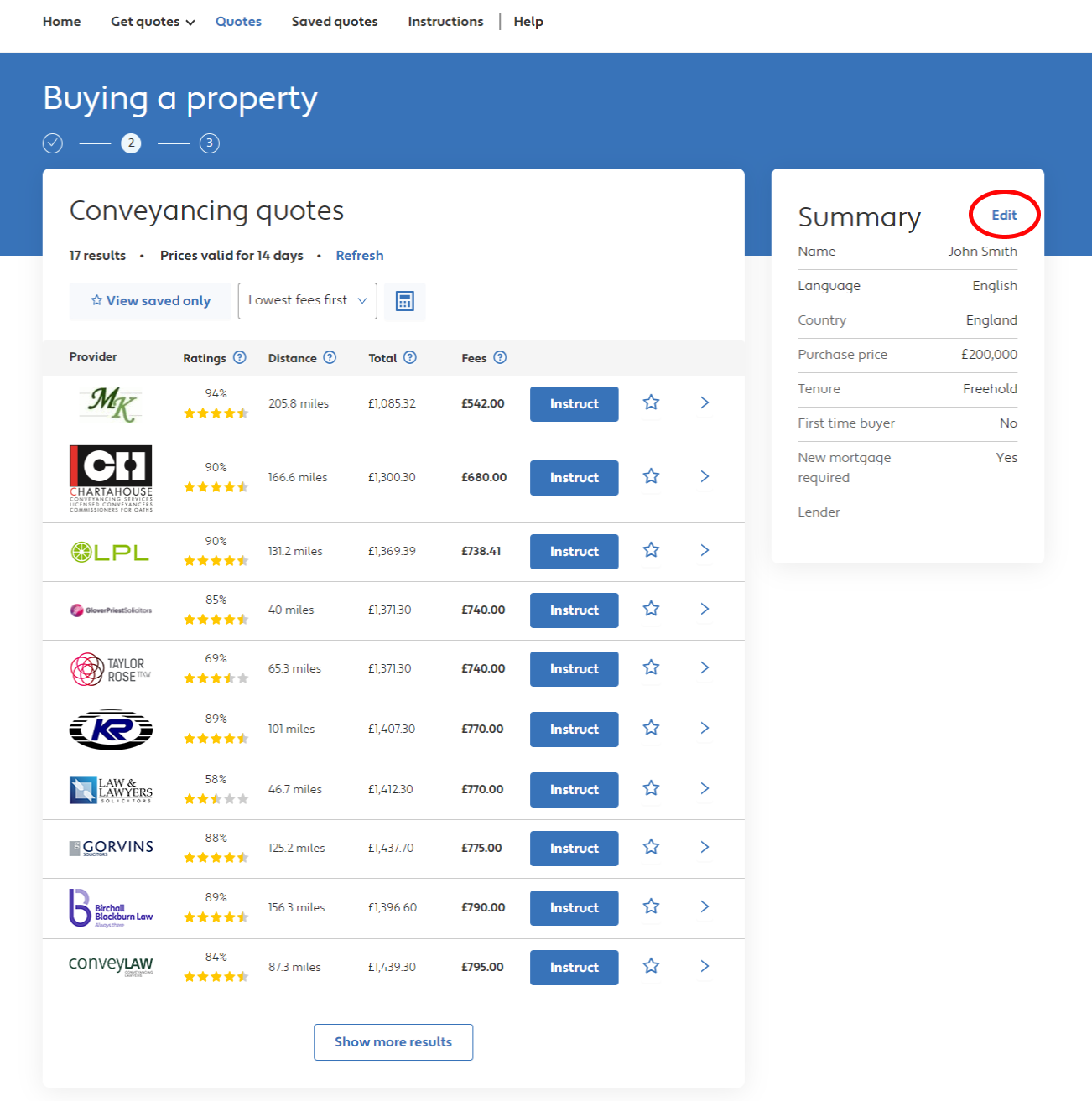
Task: Open the Lowest fees first sort dropdown
Action: (307, 301)
